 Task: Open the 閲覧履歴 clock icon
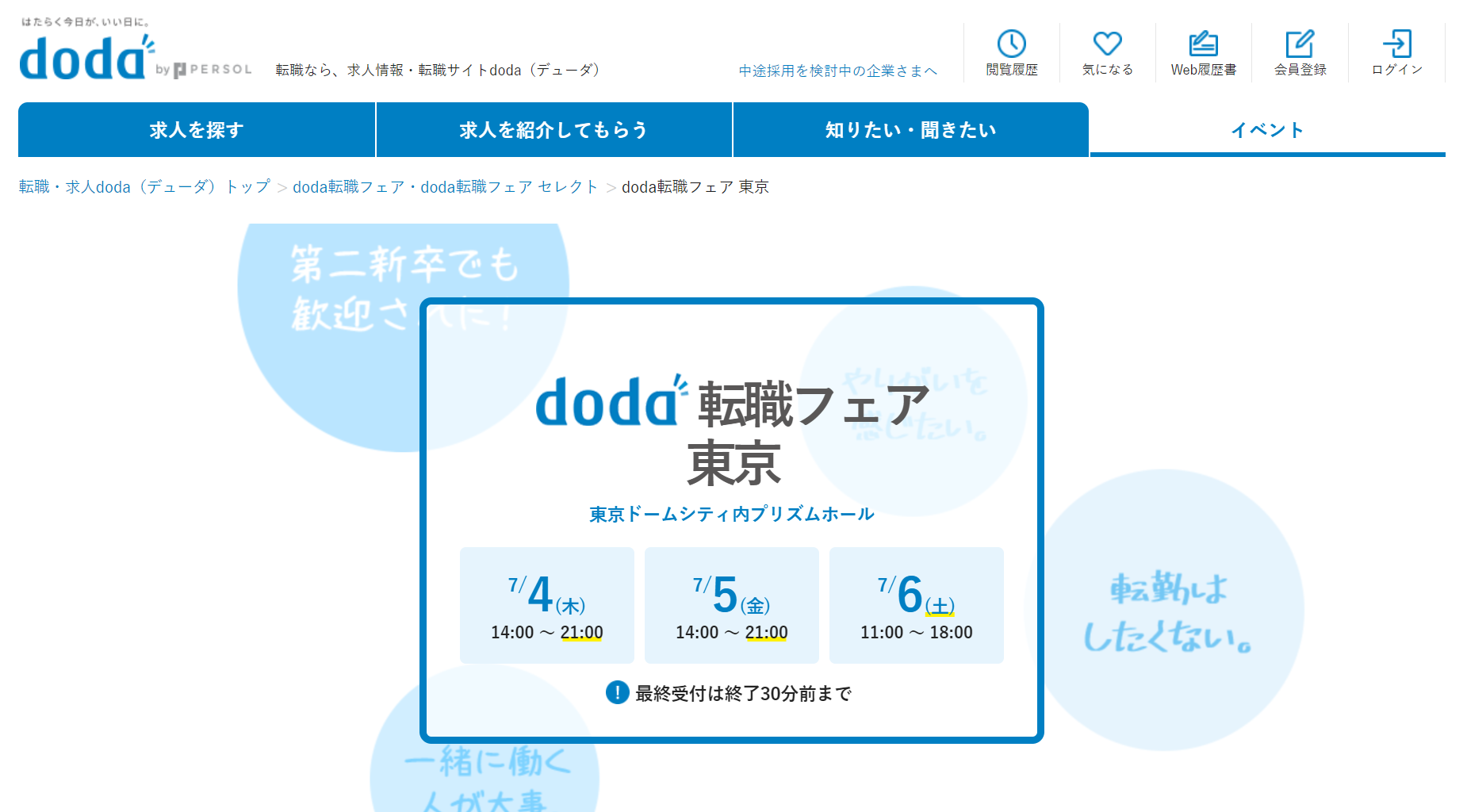click(x=1012, y=43)
